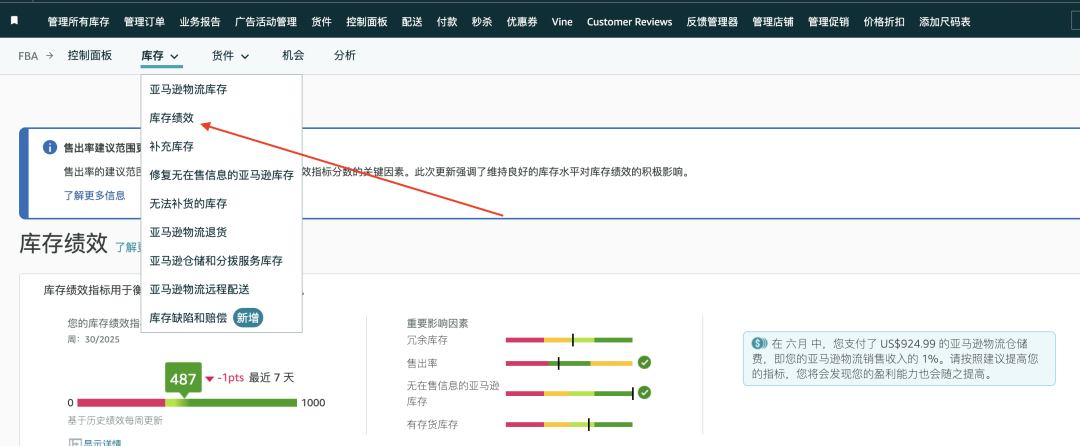The height and width of the screenshot is (446, 1080).
Task: Go to FBA breadcrumb link
Action: click(28, 56)
